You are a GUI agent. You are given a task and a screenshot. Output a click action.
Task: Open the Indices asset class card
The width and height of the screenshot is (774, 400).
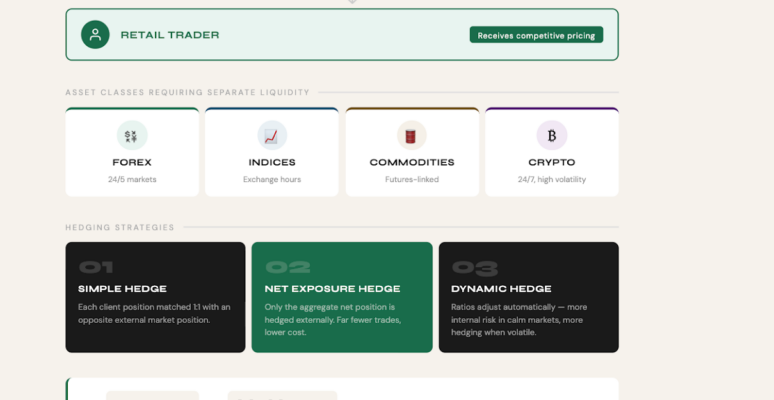click(x=272, y=153)
